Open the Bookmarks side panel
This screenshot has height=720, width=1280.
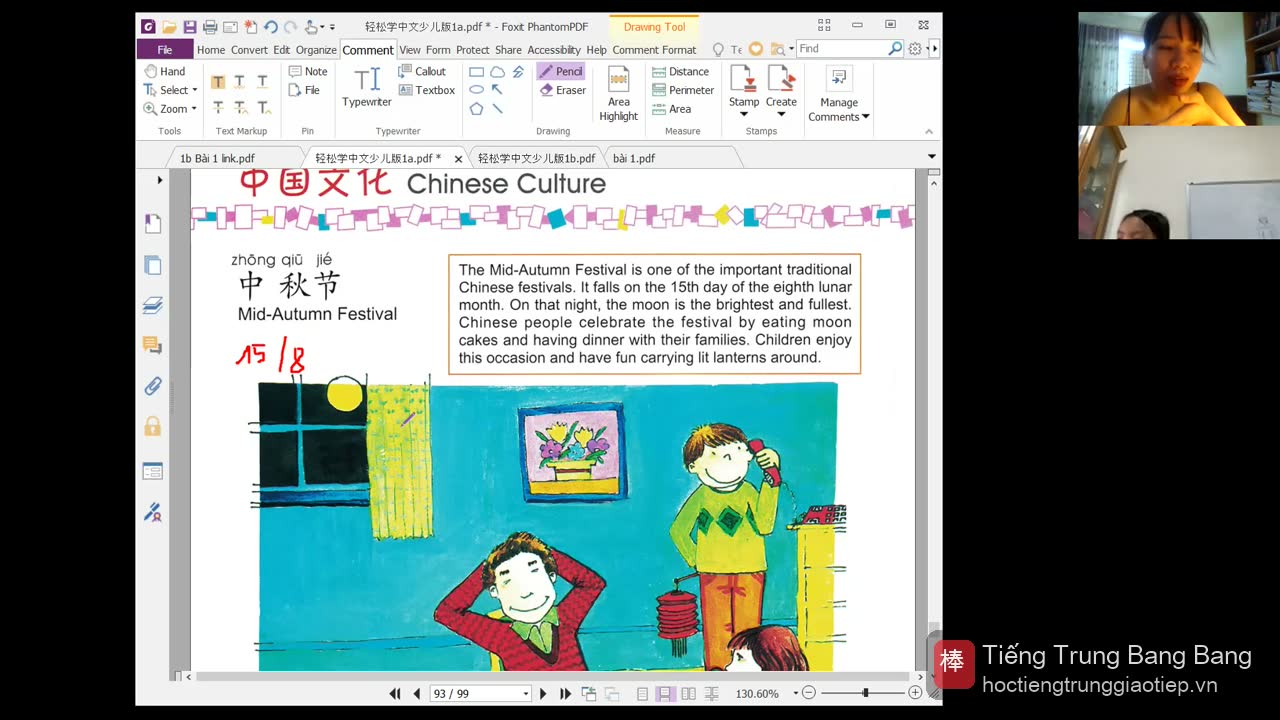click(x=153, y=224)
